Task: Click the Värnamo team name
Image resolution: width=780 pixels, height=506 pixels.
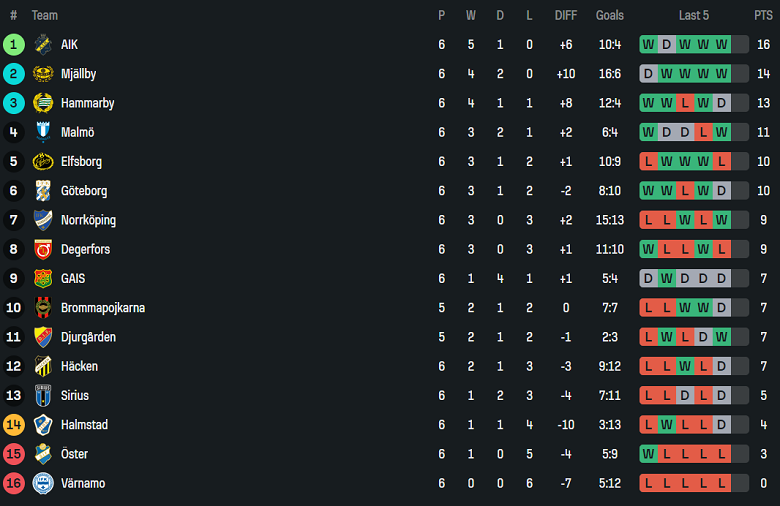Action: 83,484
